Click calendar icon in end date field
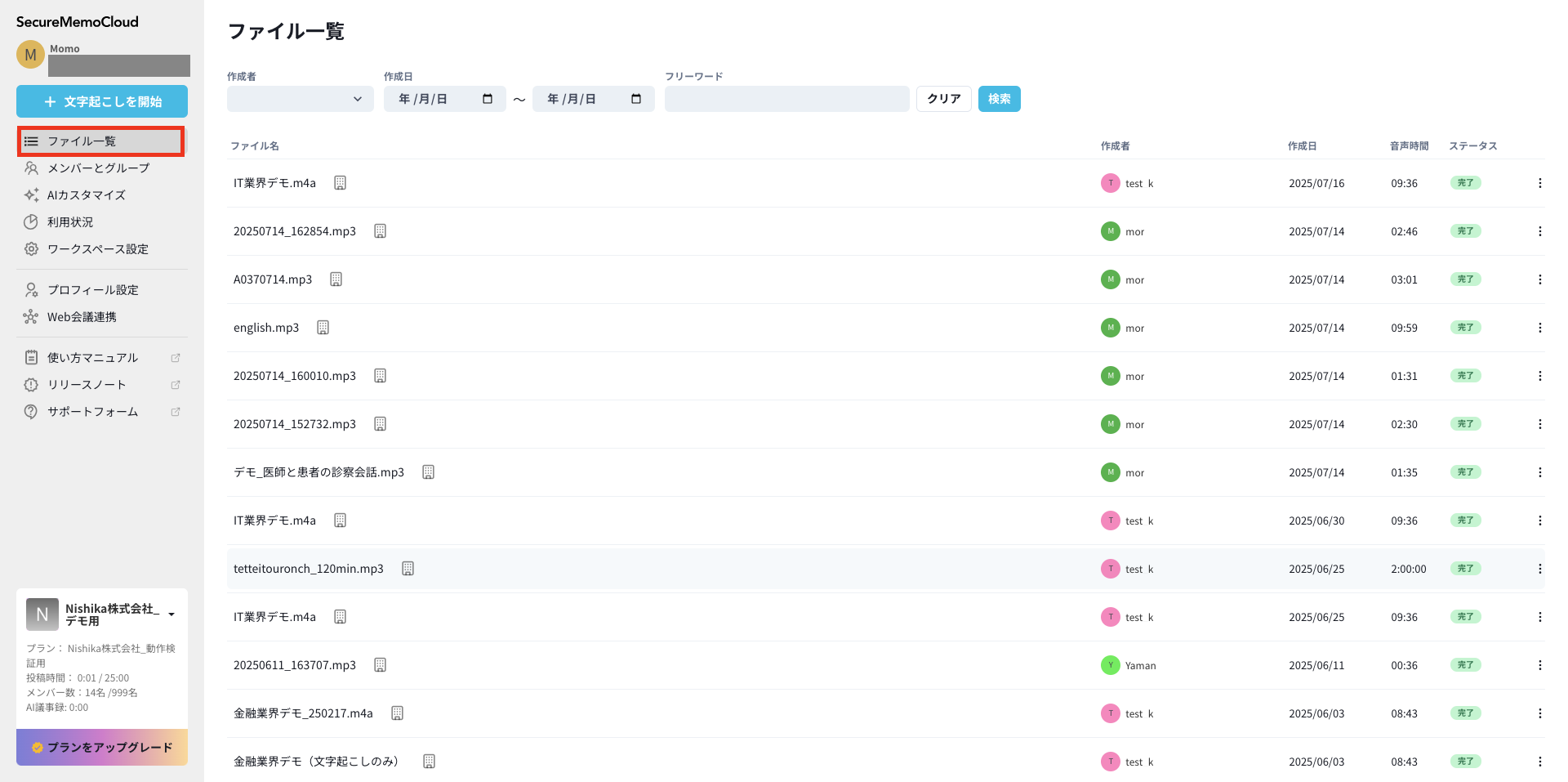Screen dimensions: 1568x782 pyautogui.click(x=636, y=99)
